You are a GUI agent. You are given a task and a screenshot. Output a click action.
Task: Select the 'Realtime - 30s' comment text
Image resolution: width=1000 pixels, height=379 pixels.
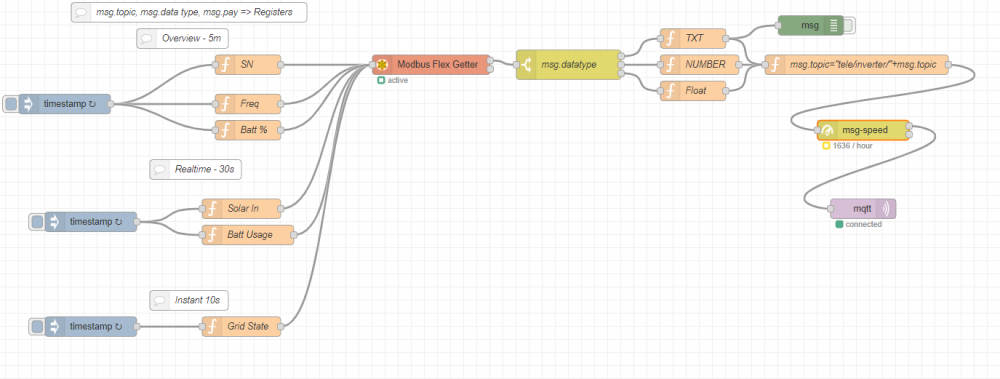tap(205, 170)
